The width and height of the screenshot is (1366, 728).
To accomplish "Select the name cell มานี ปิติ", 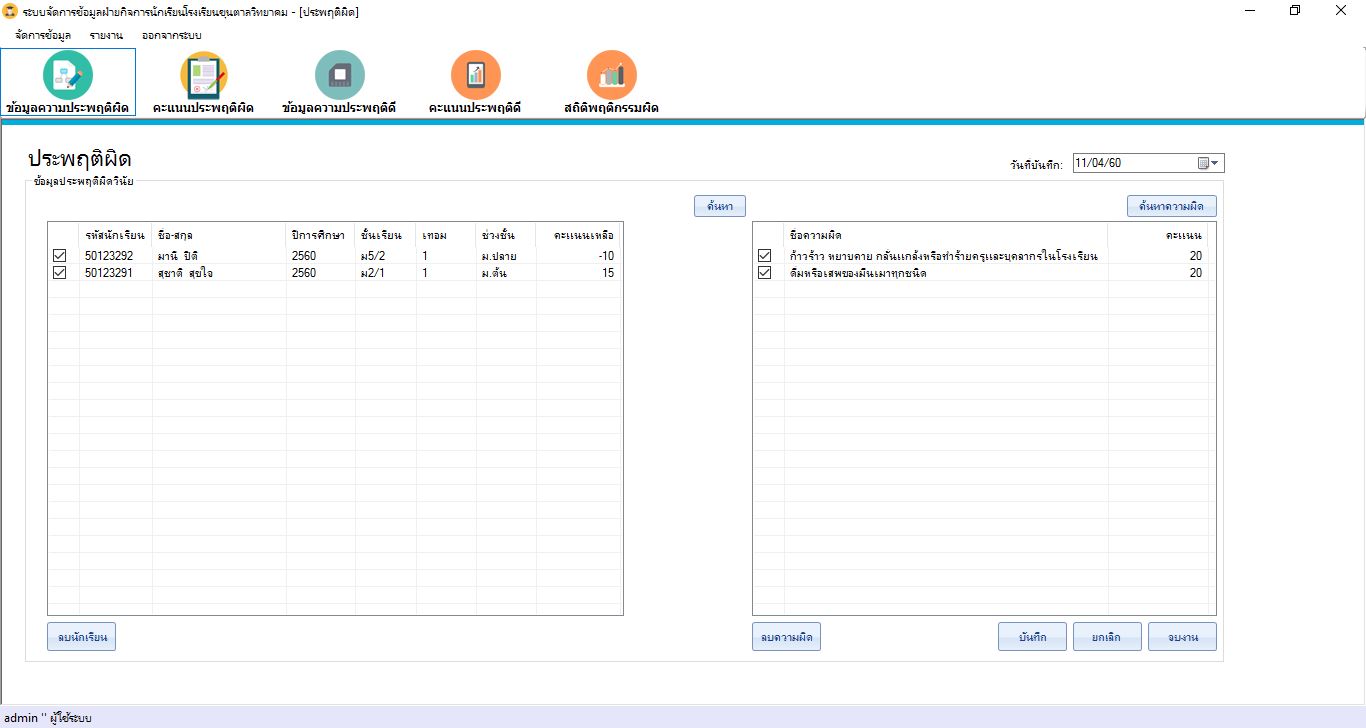I will (x=219, y=256).
